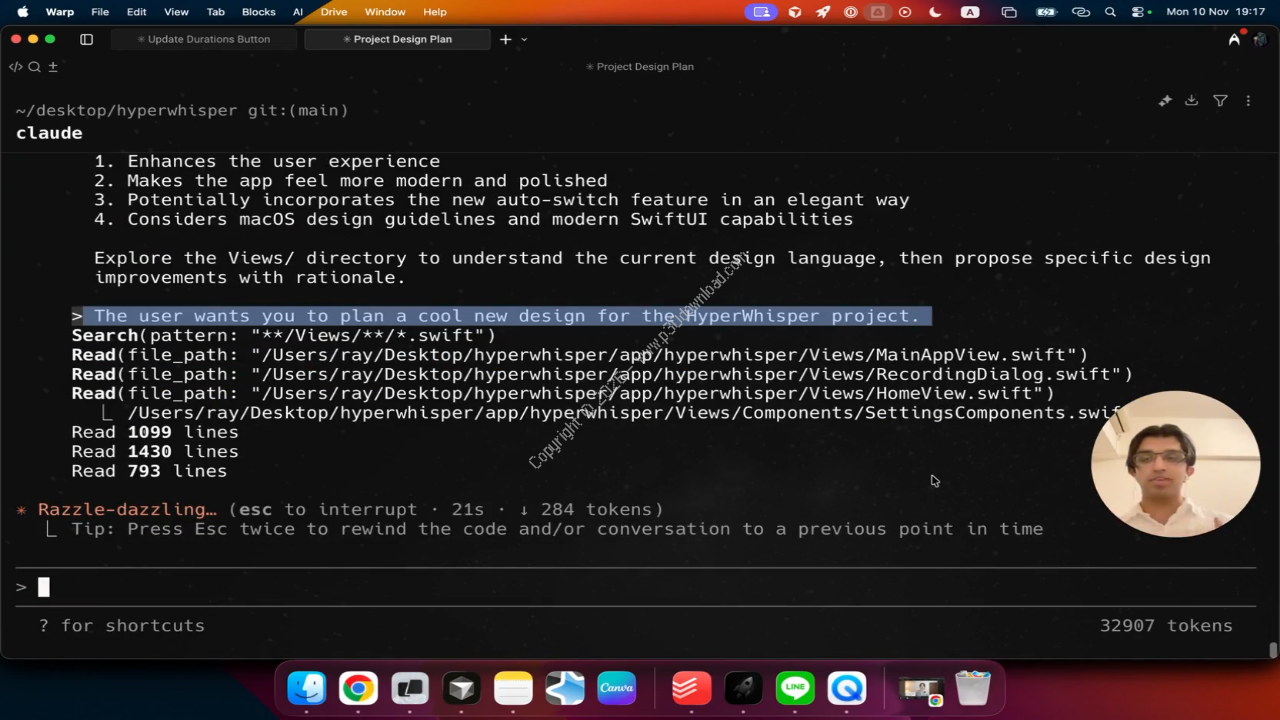The height and width of the screenshot is (720, 1280).
Task: Download the block output
Action: pyautogui.click(x=1191, y=101)
